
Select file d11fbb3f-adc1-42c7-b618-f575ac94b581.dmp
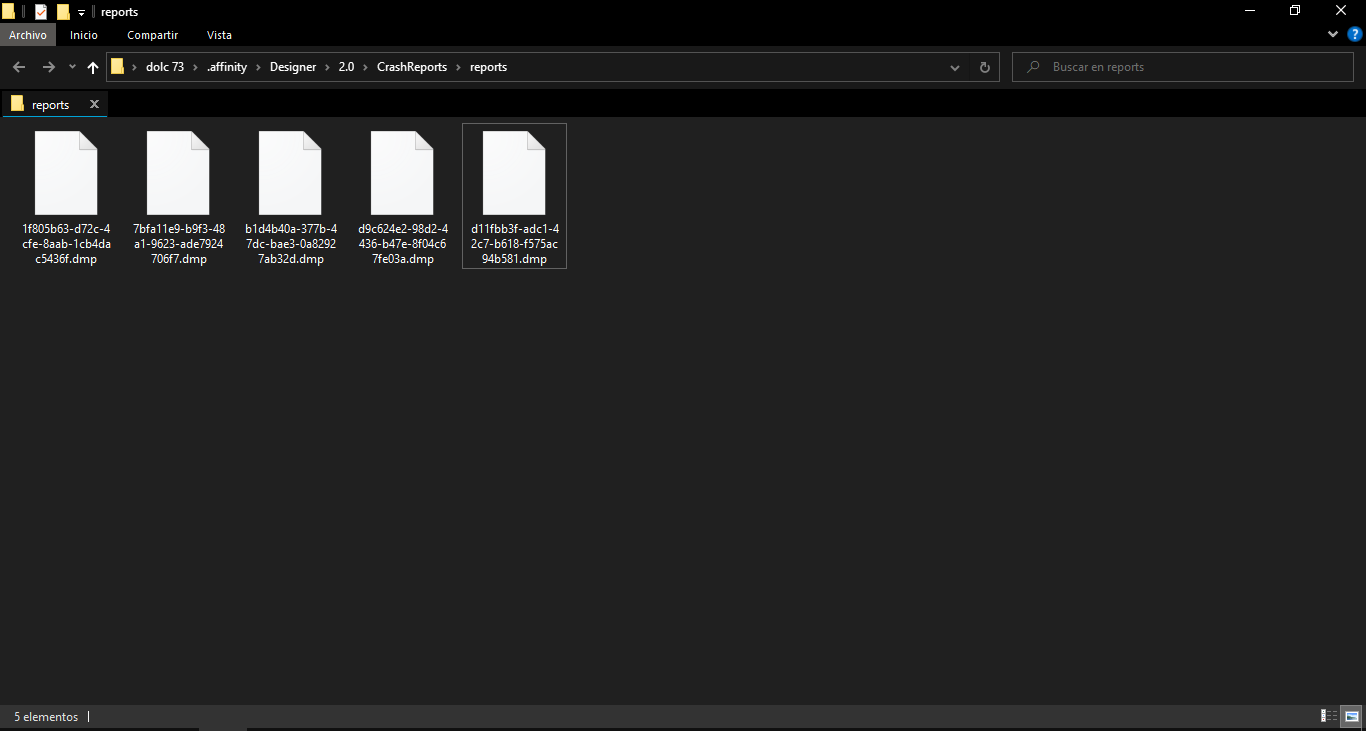[514, 196]
